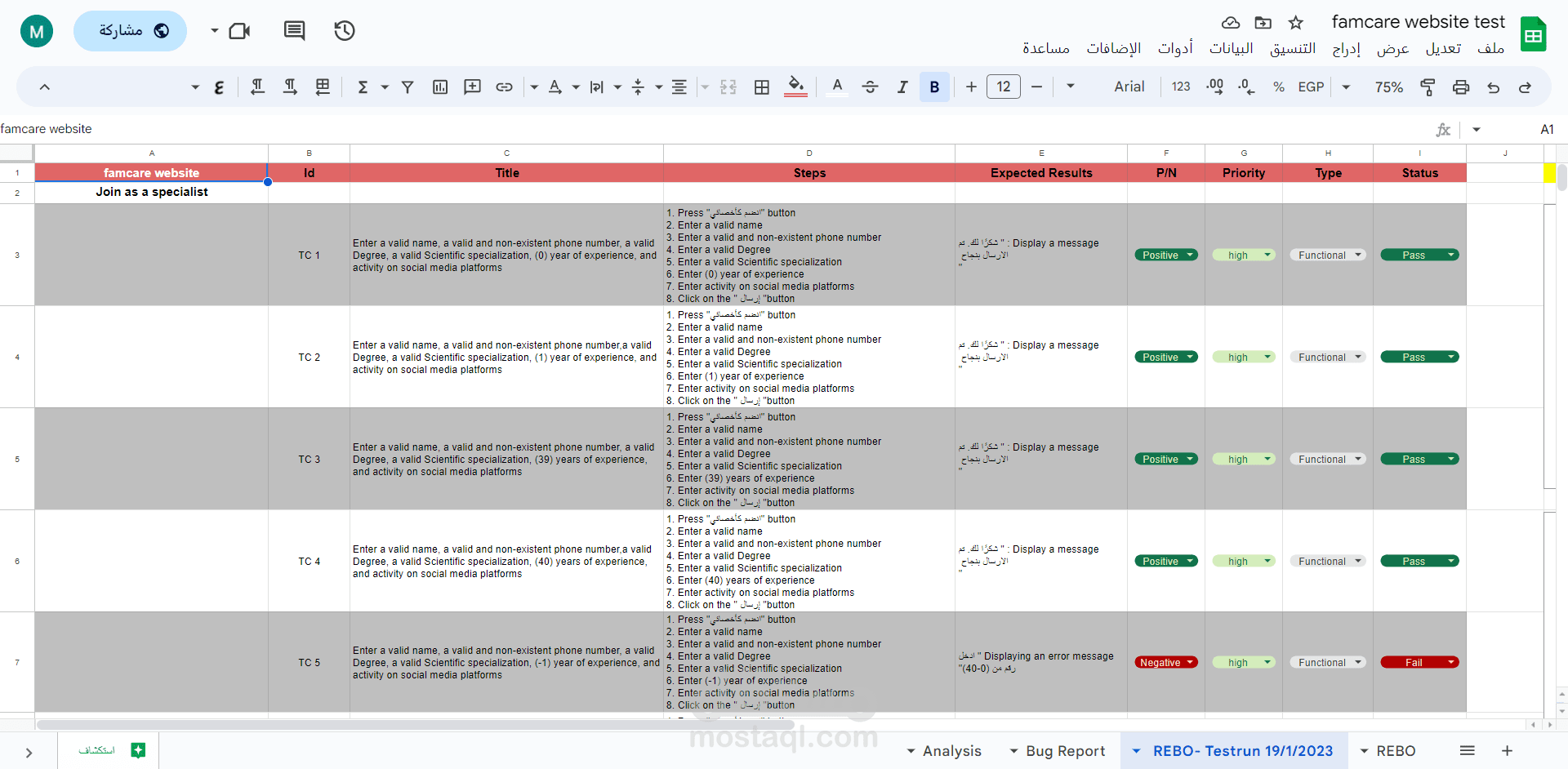Click the move-to-folder icon beside the title

(1263, 23)
